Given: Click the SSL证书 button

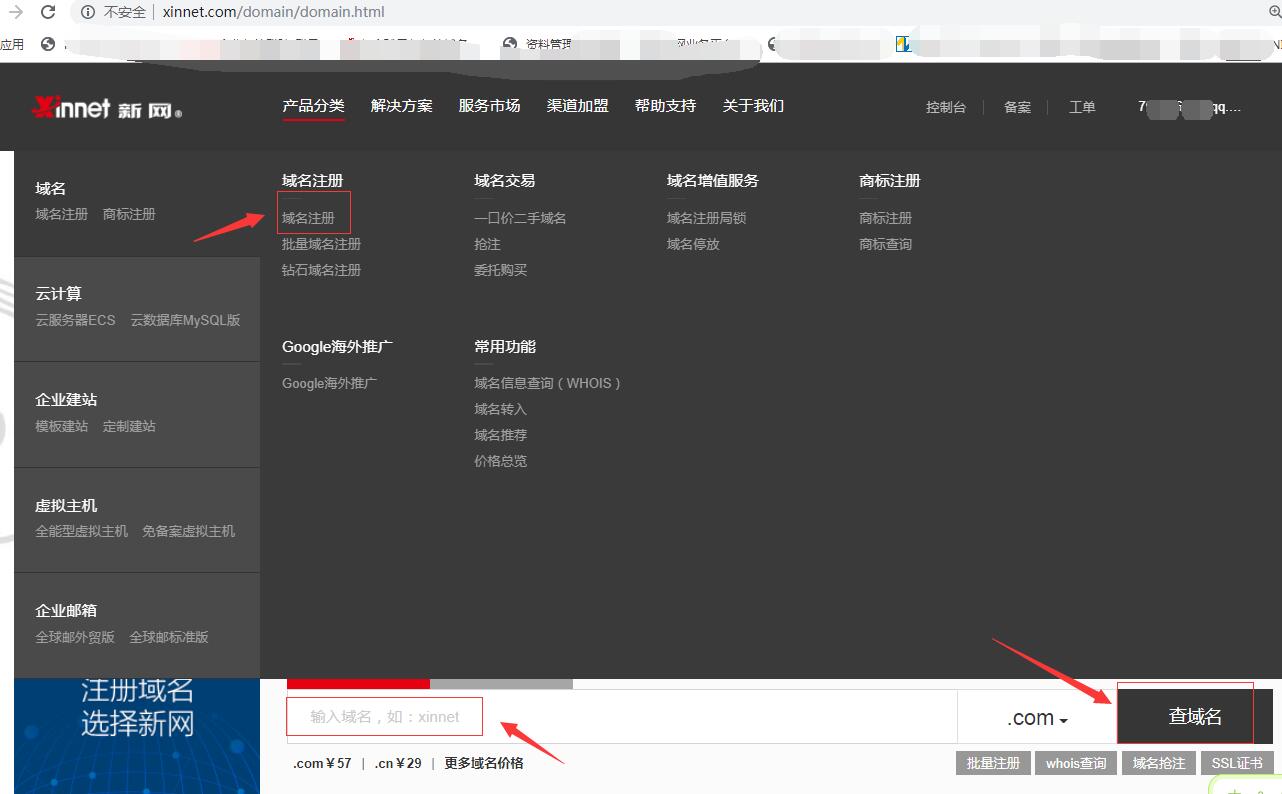Looking at the screenshot, I should click(1237, 763).
